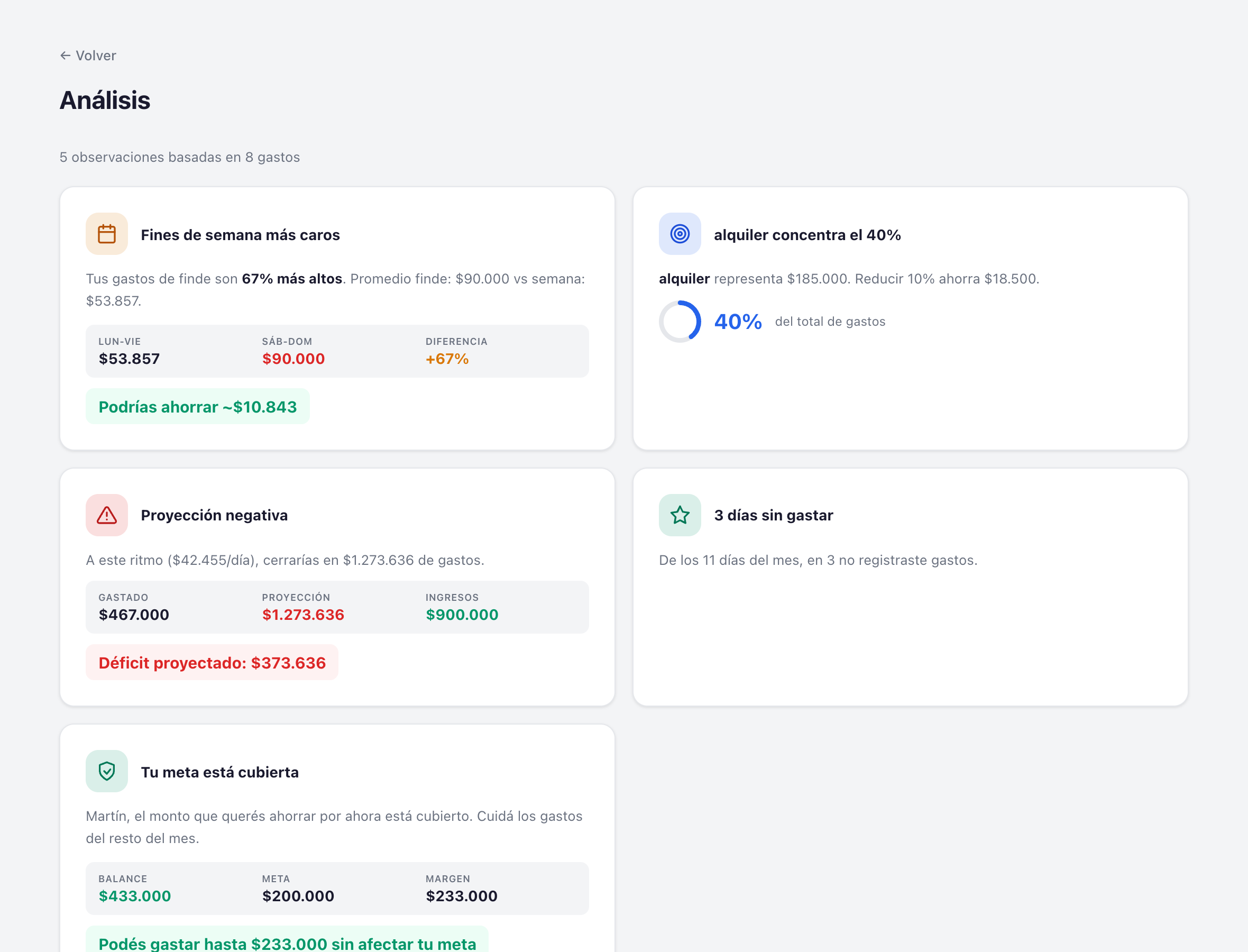Click the 'Podés gastar hasta $233.000' banner
This screenshot has width=1248, height=952.
pyautogui.click(x=287, y=942)
